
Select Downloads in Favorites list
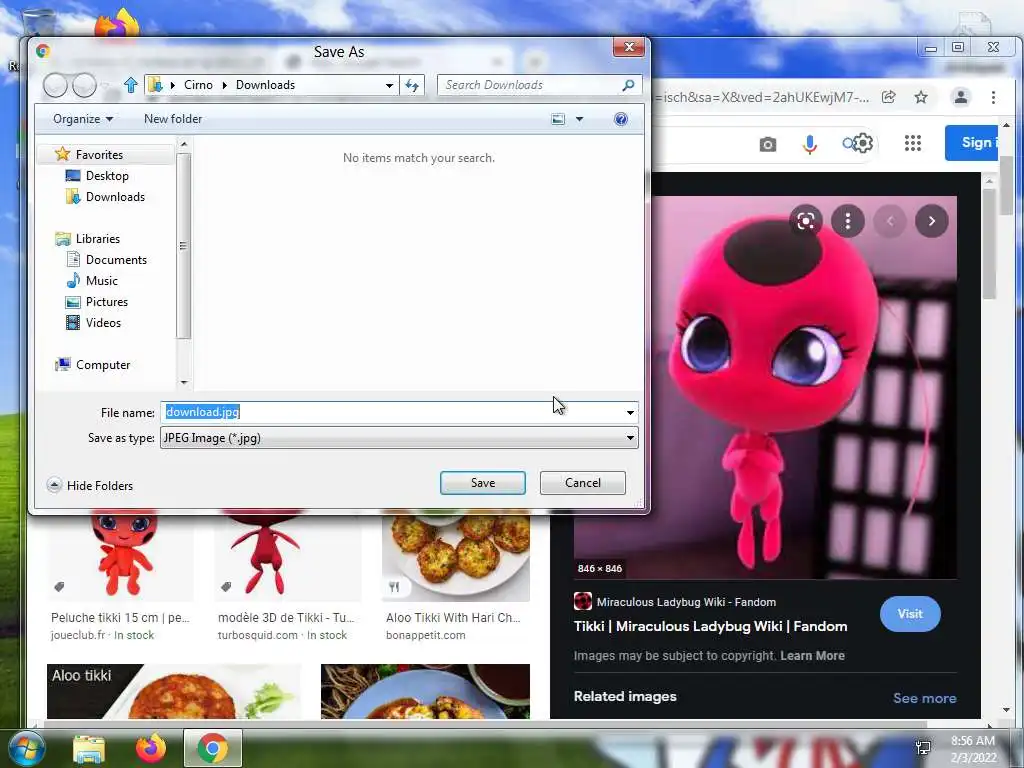pos(115,197)
